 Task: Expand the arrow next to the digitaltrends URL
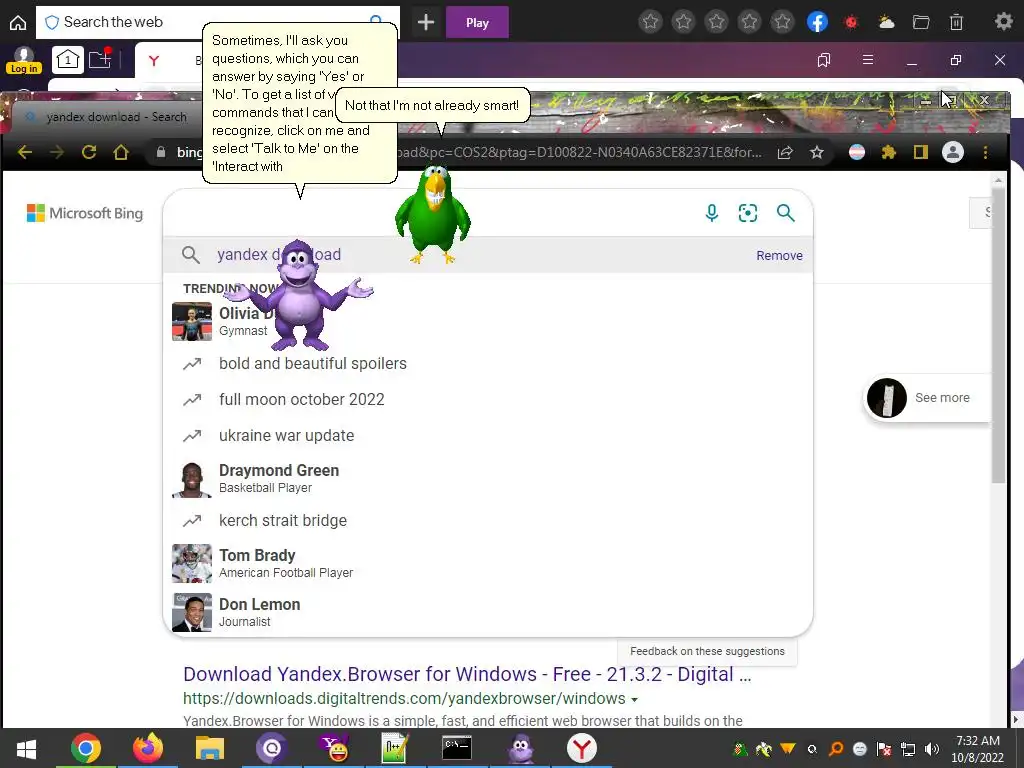pyautogui.click(x=634, y=699)
